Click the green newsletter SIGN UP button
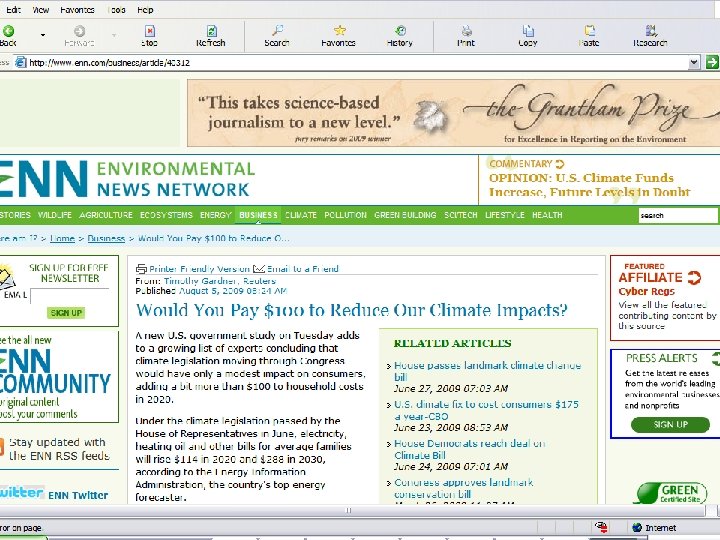The height and width of the screenshot is (540, 720). 66,313
